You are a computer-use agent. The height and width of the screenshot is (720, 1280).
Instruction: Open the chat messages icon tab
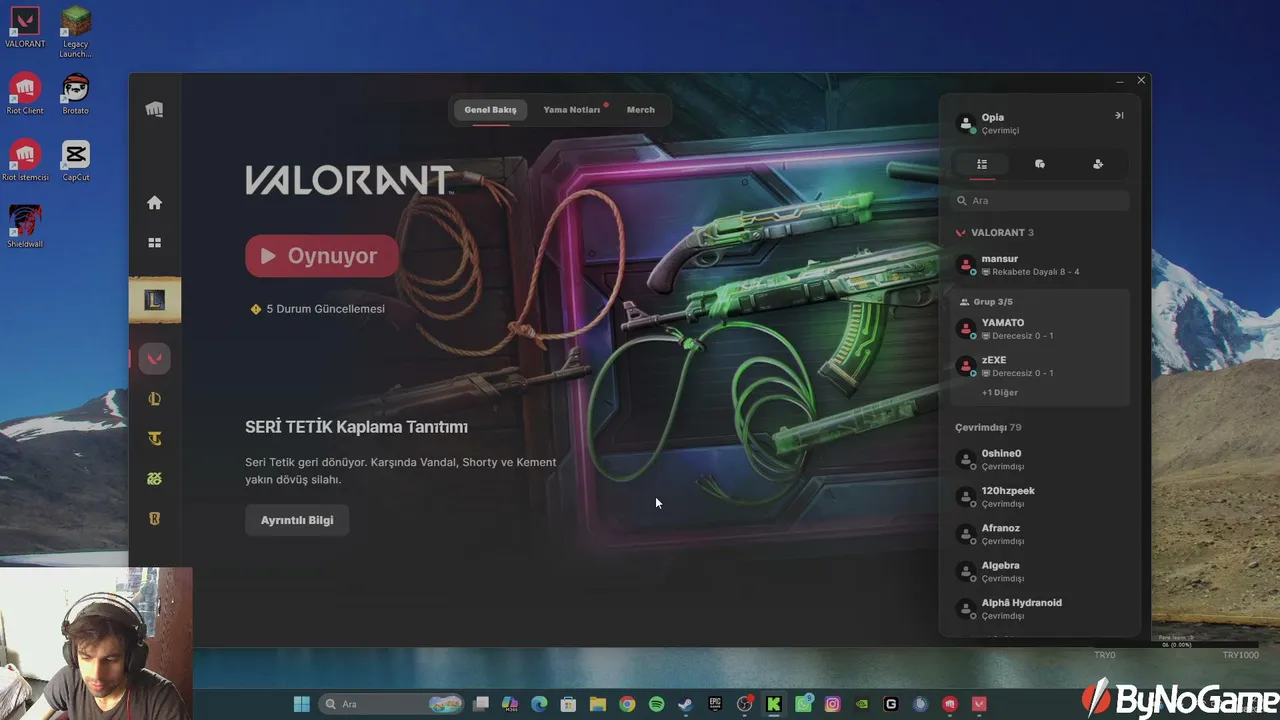(x=1040, y=164)
